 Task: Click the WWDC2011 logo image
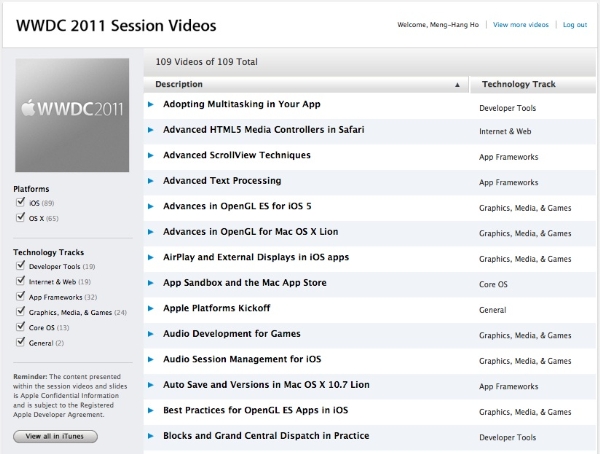(x=72, y=115)
